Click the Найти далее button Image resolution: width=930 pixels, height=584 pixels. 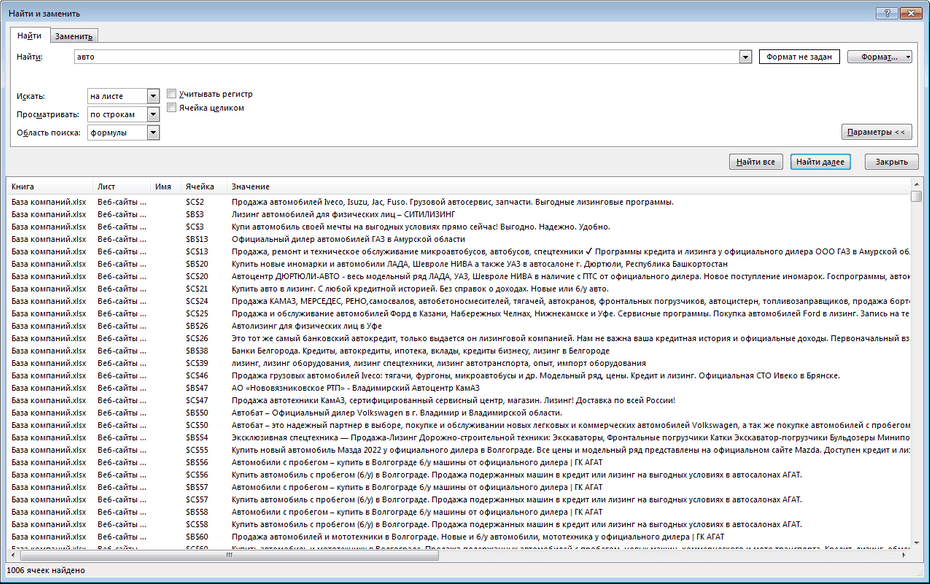coord(820,162)
